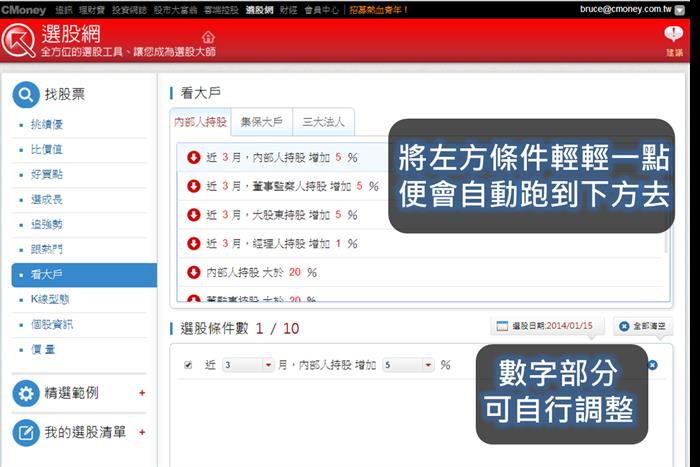Click the calendar icon beside 選股日期
The height and width of the screenshot is (467, 700).
point(502,326)
